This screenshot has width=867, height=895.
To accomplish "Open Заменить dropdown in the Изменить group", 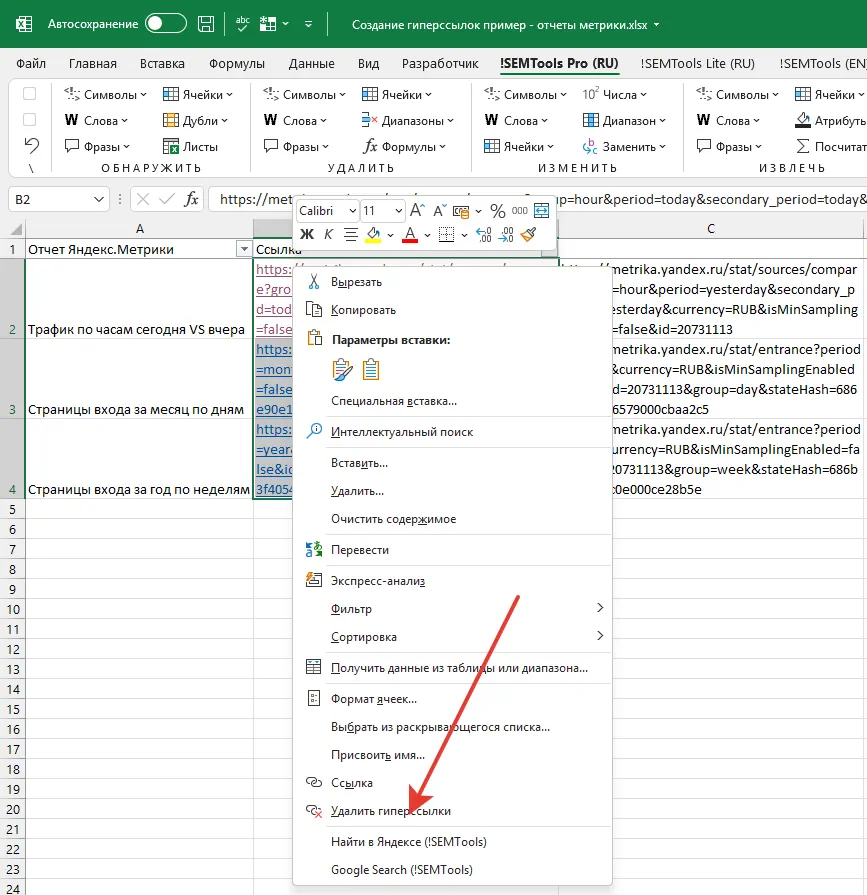I will [624, 147].
